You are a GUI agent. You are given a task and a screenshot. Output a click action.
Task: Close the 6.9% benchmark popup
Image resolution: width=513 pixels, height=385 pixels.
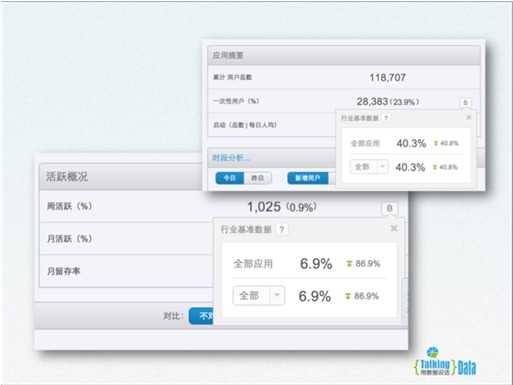point(394,228)
